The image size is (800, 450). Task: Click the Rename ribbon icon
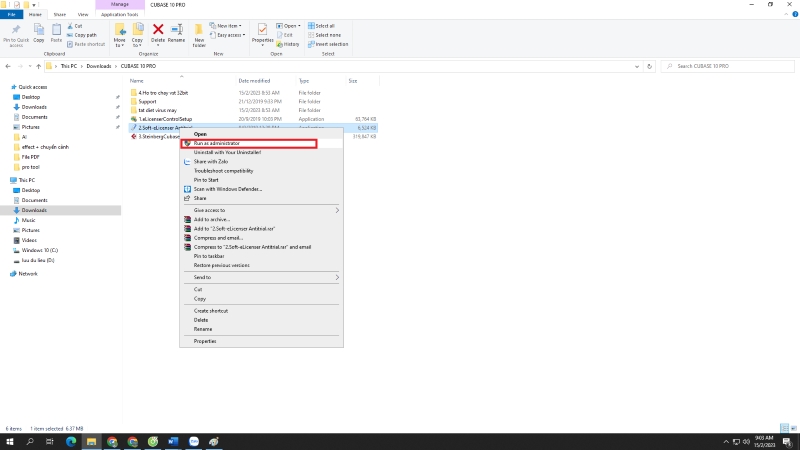177,30
